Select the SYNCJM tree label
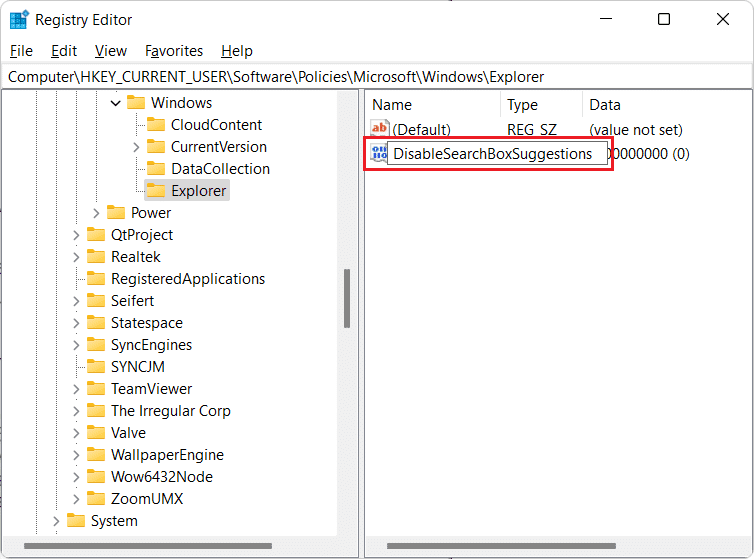This screenshot has width=754, height=559. click(138, 367)
